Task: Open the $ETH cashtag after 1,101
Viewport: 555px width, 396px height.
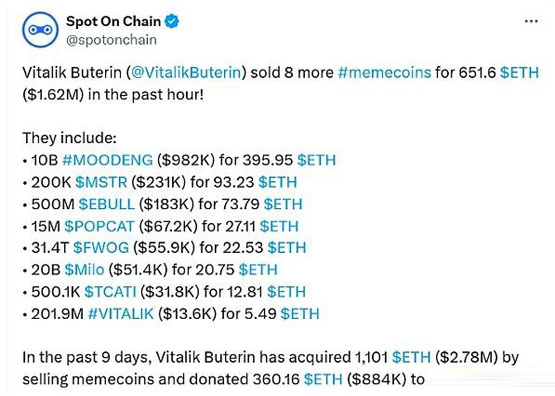Action: coord(411,357)
